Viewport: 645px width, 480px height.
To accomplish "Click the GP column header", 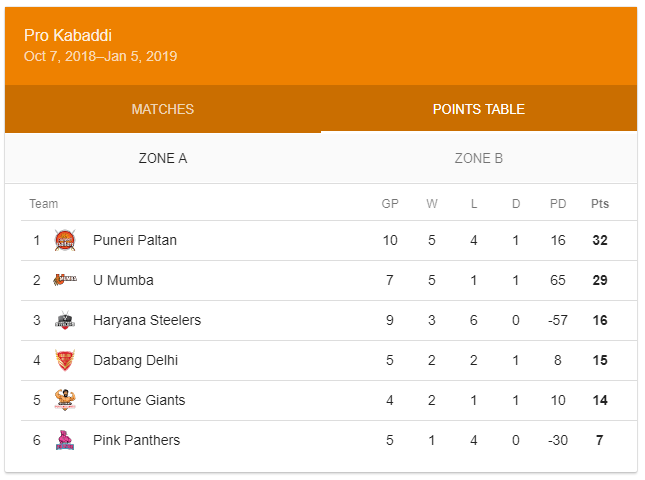I will (x=390, y=204).
